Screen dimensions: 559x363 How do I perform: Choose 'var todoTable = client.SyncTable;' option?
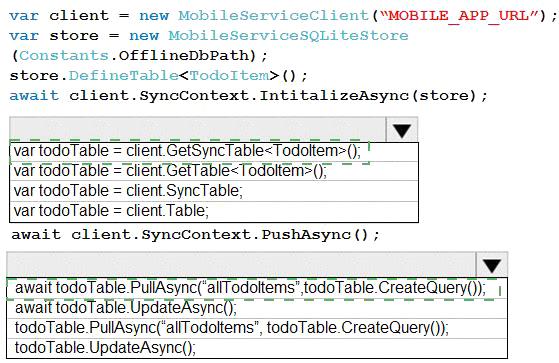pos(214,191)
